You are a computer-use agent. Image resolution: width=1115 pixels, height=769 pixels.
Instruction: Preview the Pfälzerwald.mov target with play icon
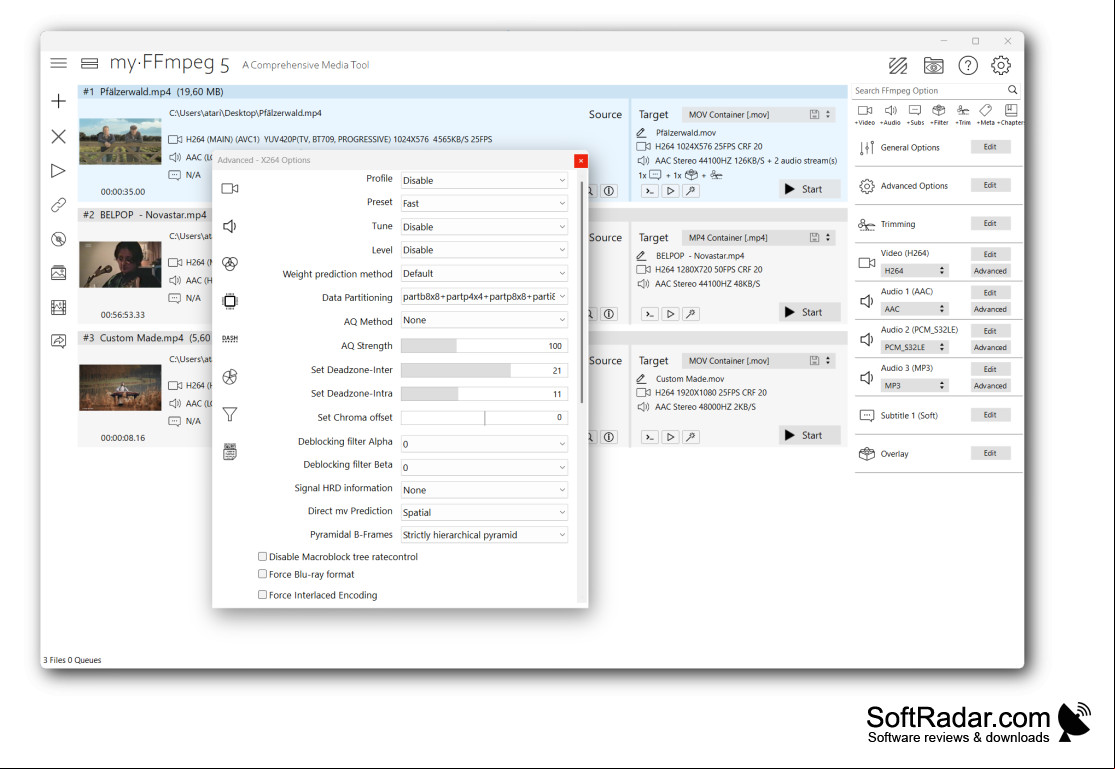(670, 191)
